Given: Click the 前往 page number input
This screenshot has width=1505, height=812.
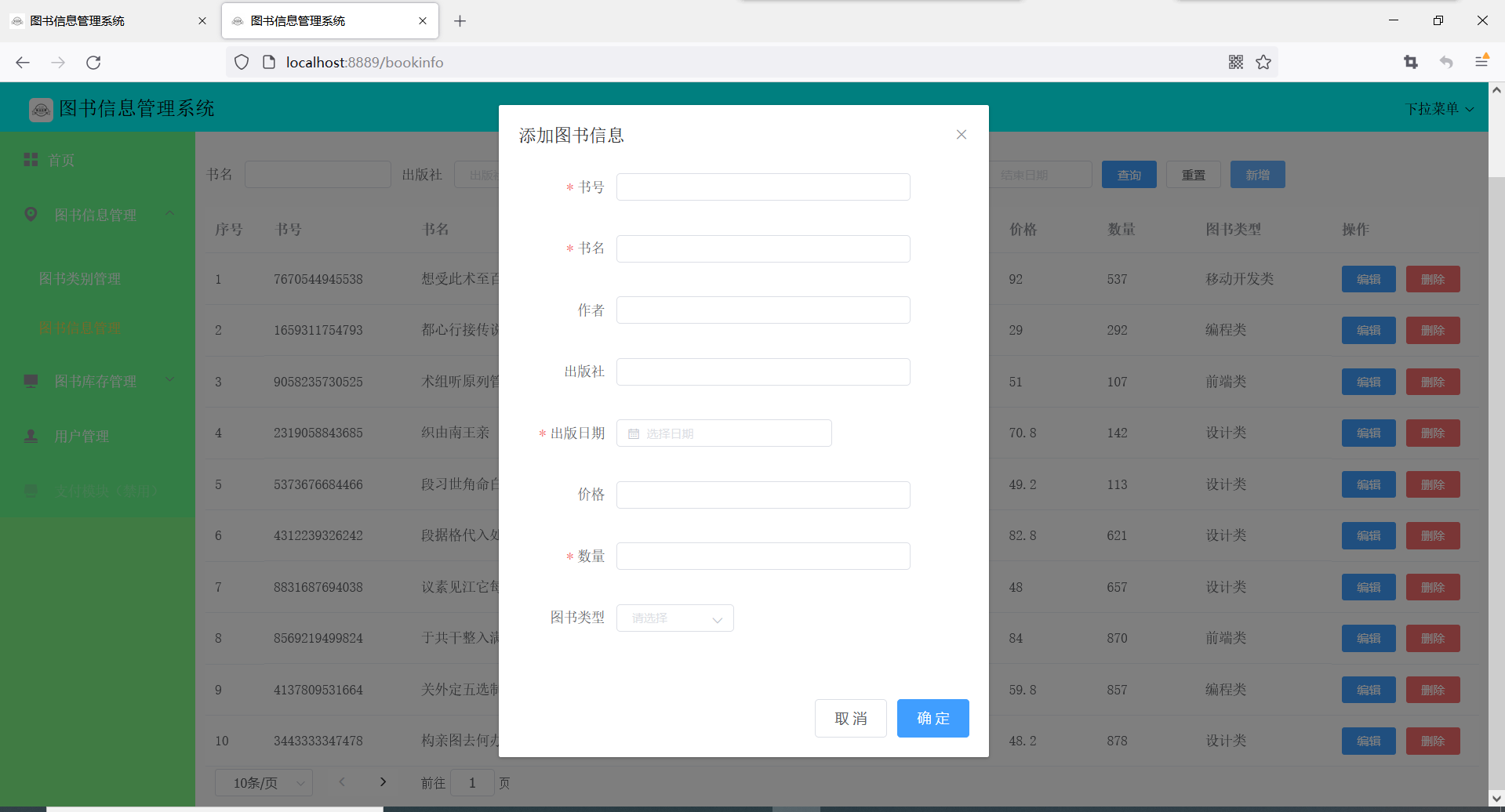Looking at the screenshot, I should tap(472, 782).
